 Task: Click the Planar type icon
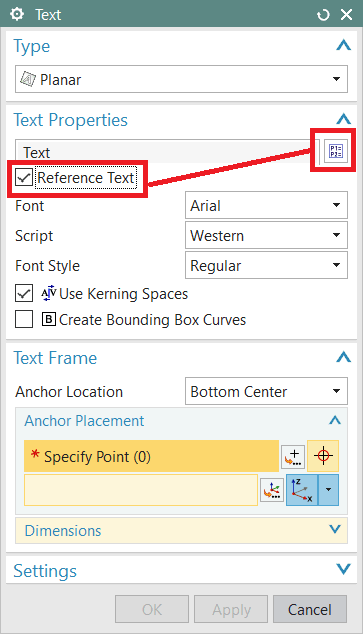click(28, 79)
